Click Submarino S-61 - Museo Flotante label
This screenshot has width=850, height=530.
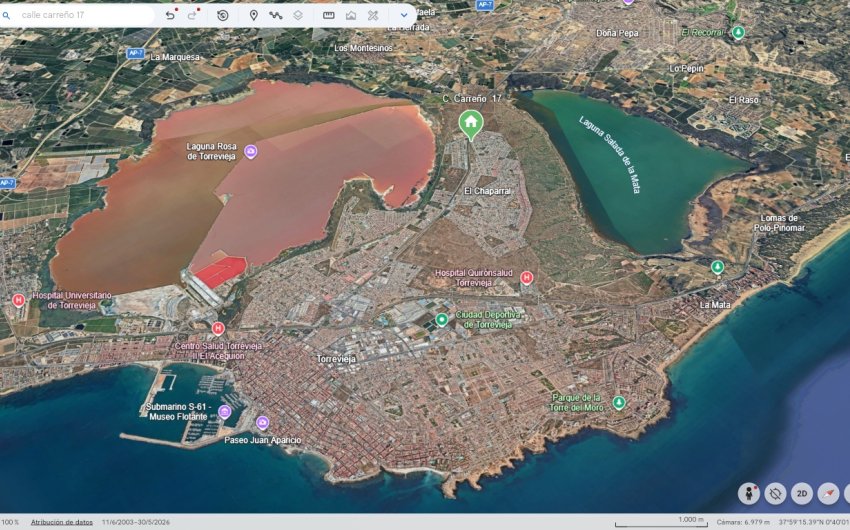(x=177, y=411)
